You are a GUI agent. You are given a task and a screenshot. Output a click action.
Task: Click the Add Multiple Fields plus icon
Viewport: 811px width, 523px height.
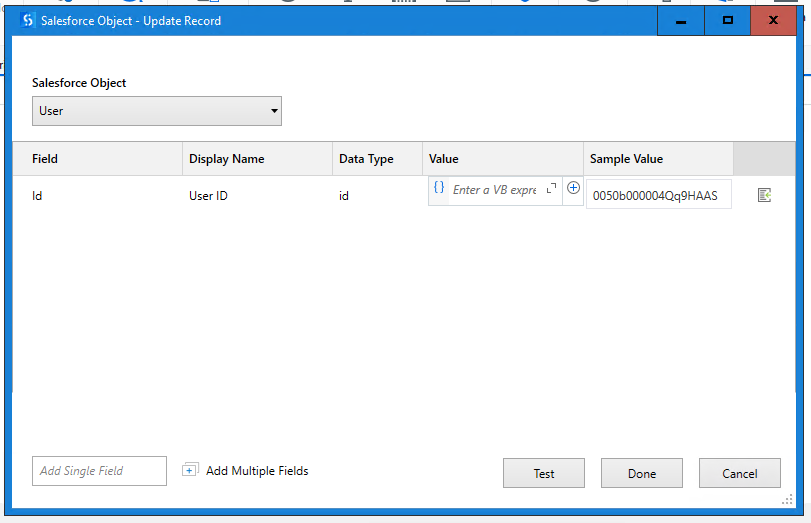tap(189, 470)
